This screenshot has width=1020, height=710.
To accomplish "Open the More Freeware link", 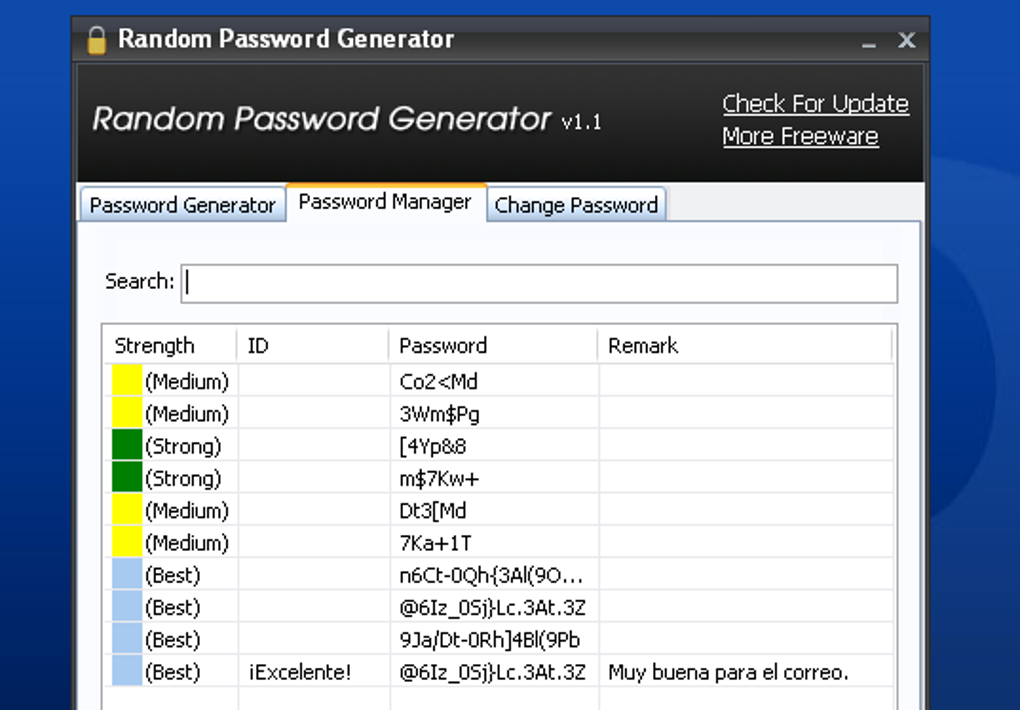I will (800, 137).
